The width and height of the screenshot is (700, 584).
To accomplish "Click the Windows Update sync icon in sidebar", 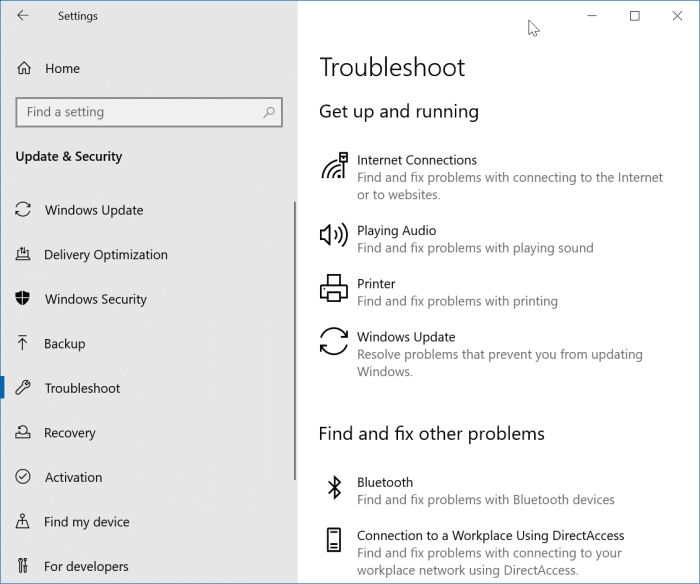I will [x=23, y=209].
